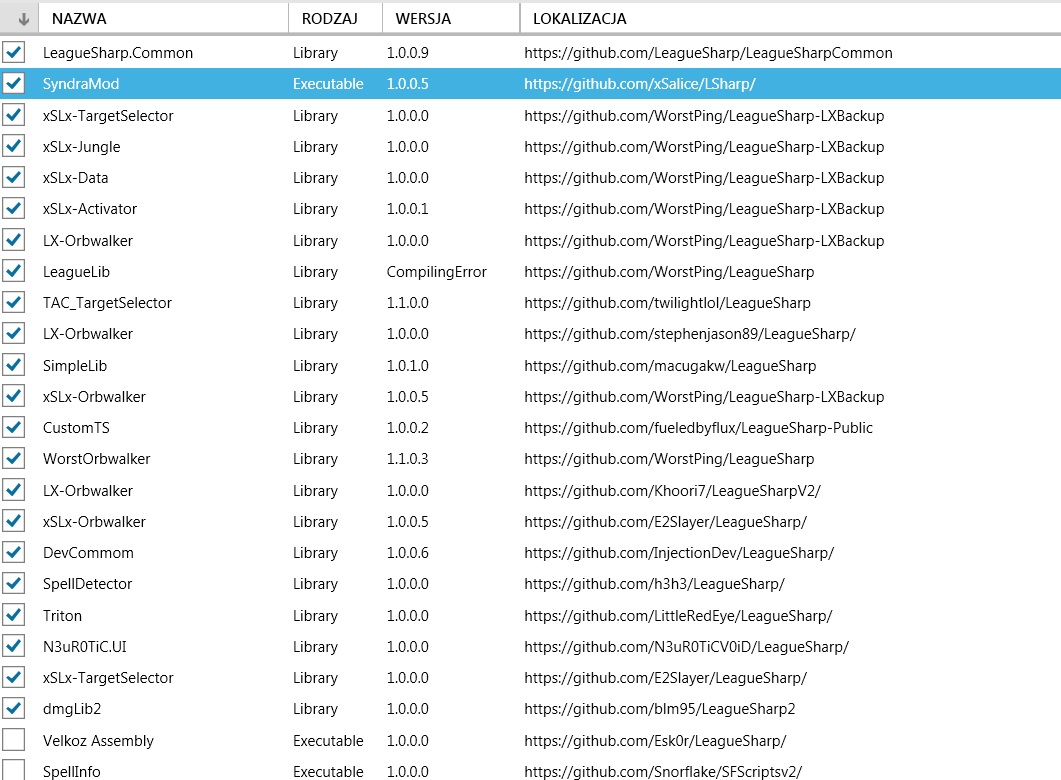The image size is (1061, 780).
Task: Select the Velkoz Assembly name
Action: (x=98, y=741)
